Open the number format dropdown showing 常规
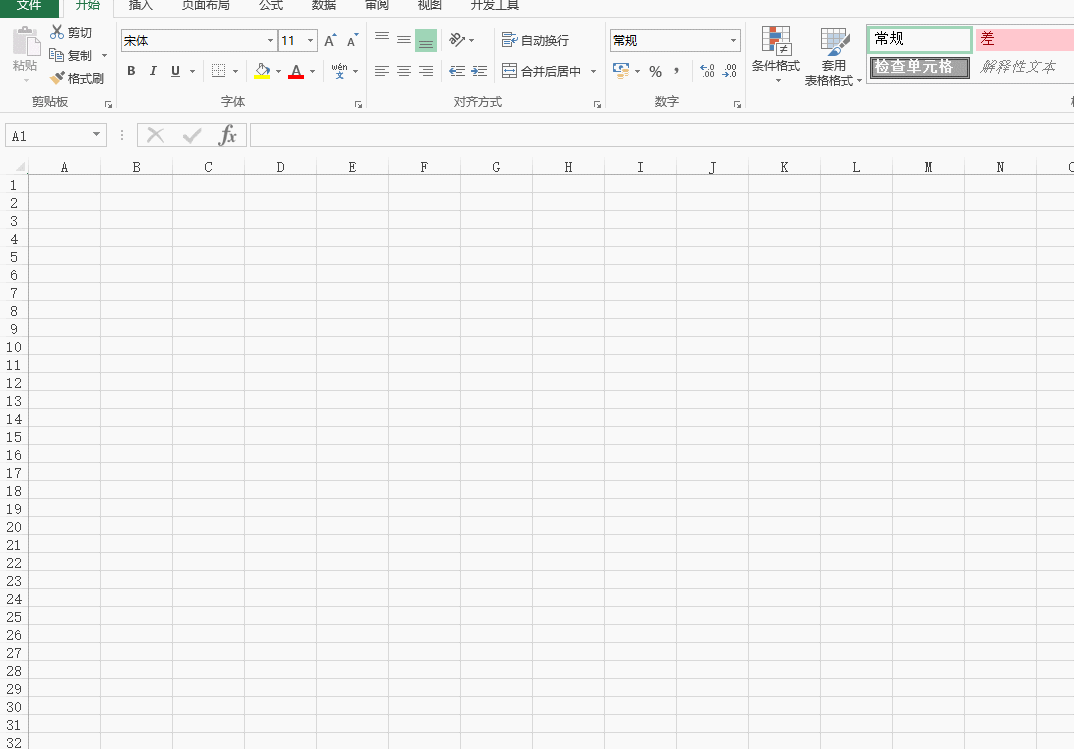This screenshot has height=749, width=1074. pos(733,41)
